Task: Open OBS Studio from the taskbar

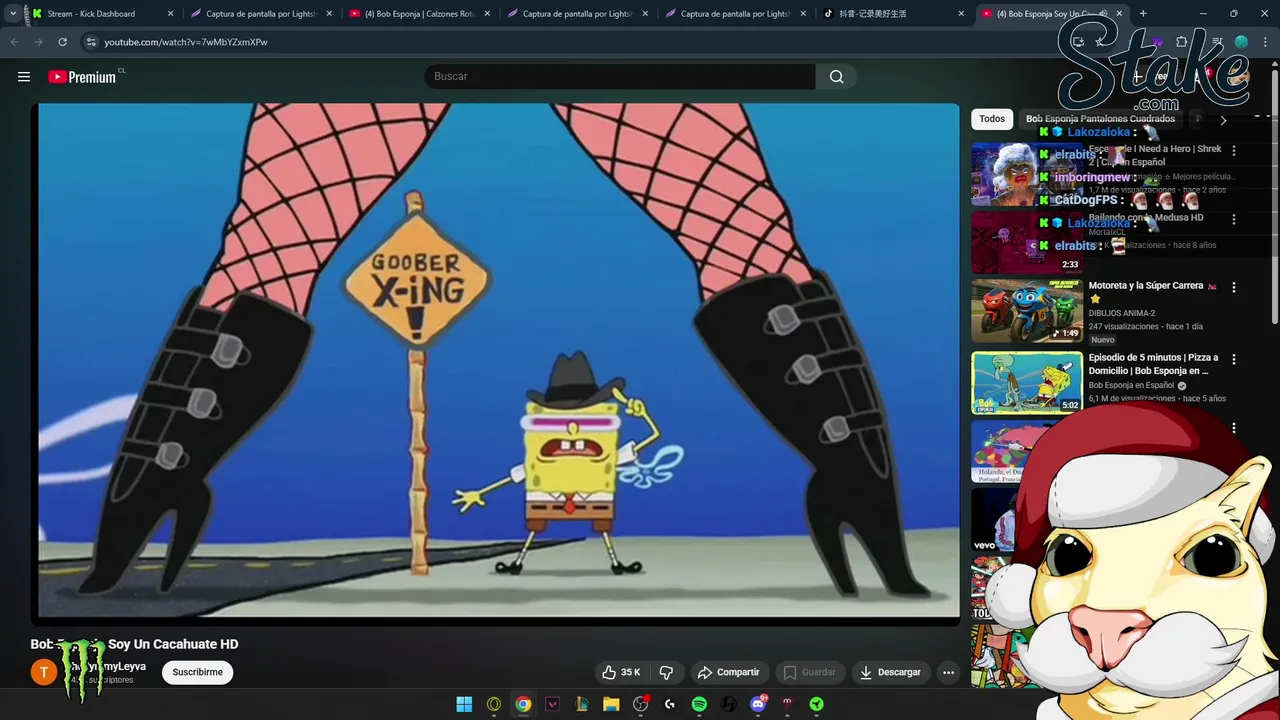Action: pos(640,704)
